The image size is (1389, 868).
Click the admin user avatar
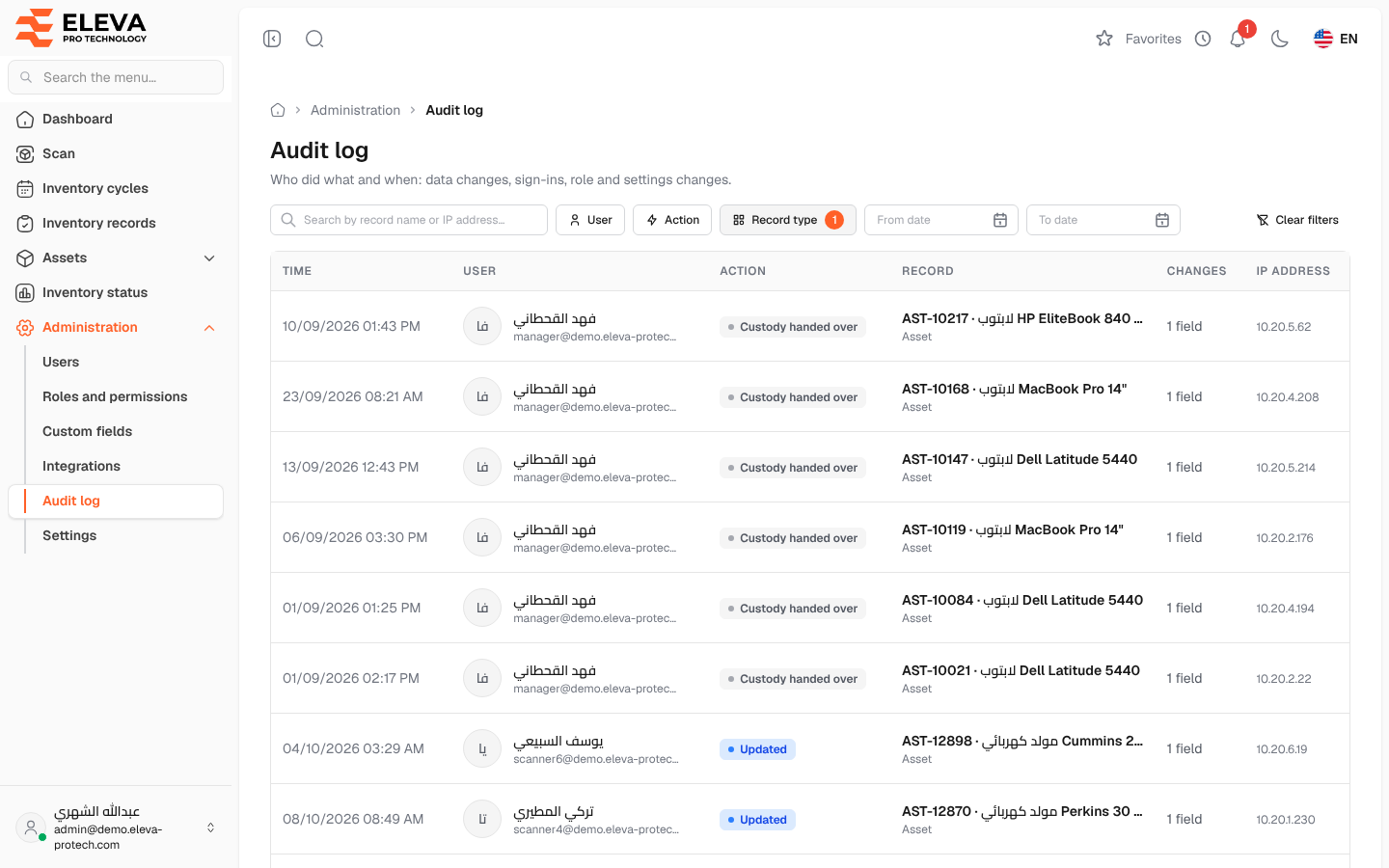pyautogui.click(x=31, y=827)
